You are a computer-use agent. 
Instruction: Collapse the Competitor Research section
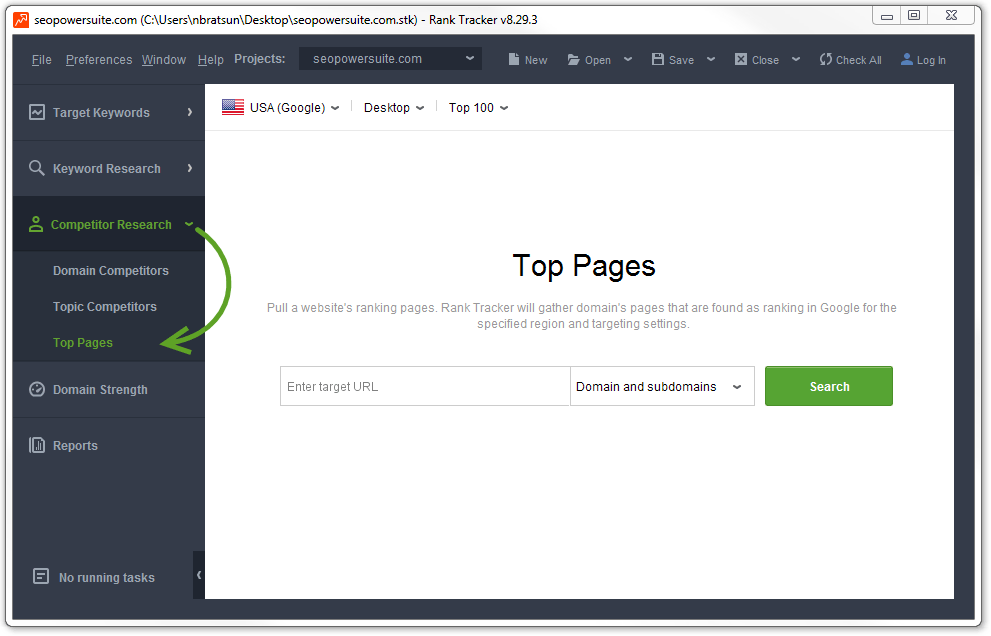tap(187, 224)
